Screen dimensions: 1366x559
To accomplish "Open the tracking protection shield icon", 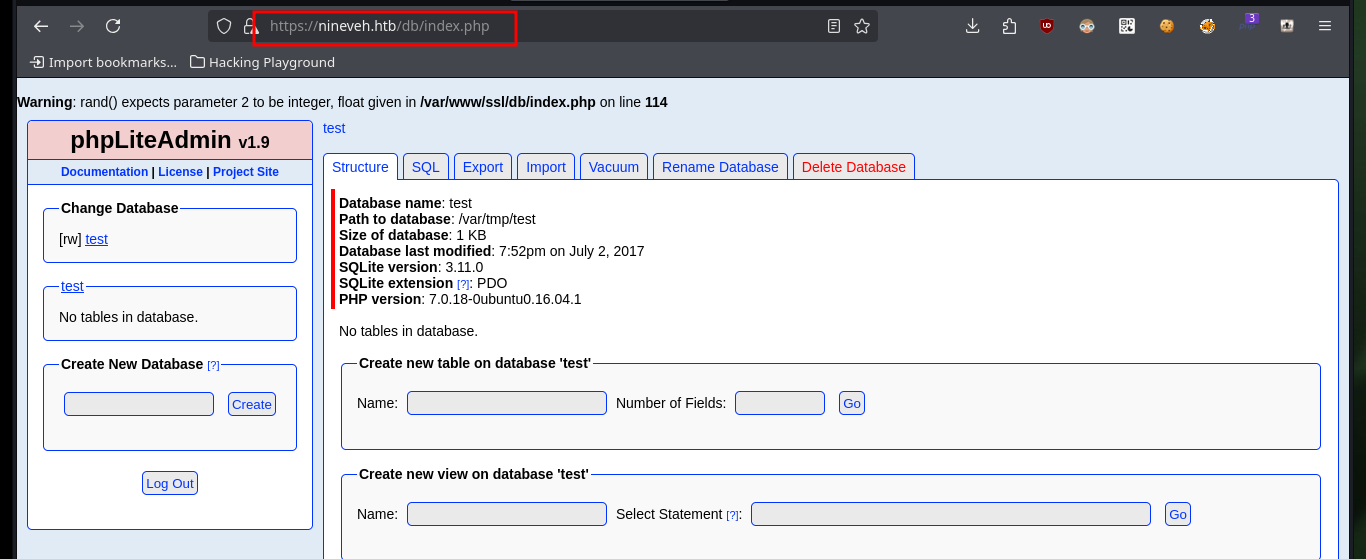I will click(224, 26).
